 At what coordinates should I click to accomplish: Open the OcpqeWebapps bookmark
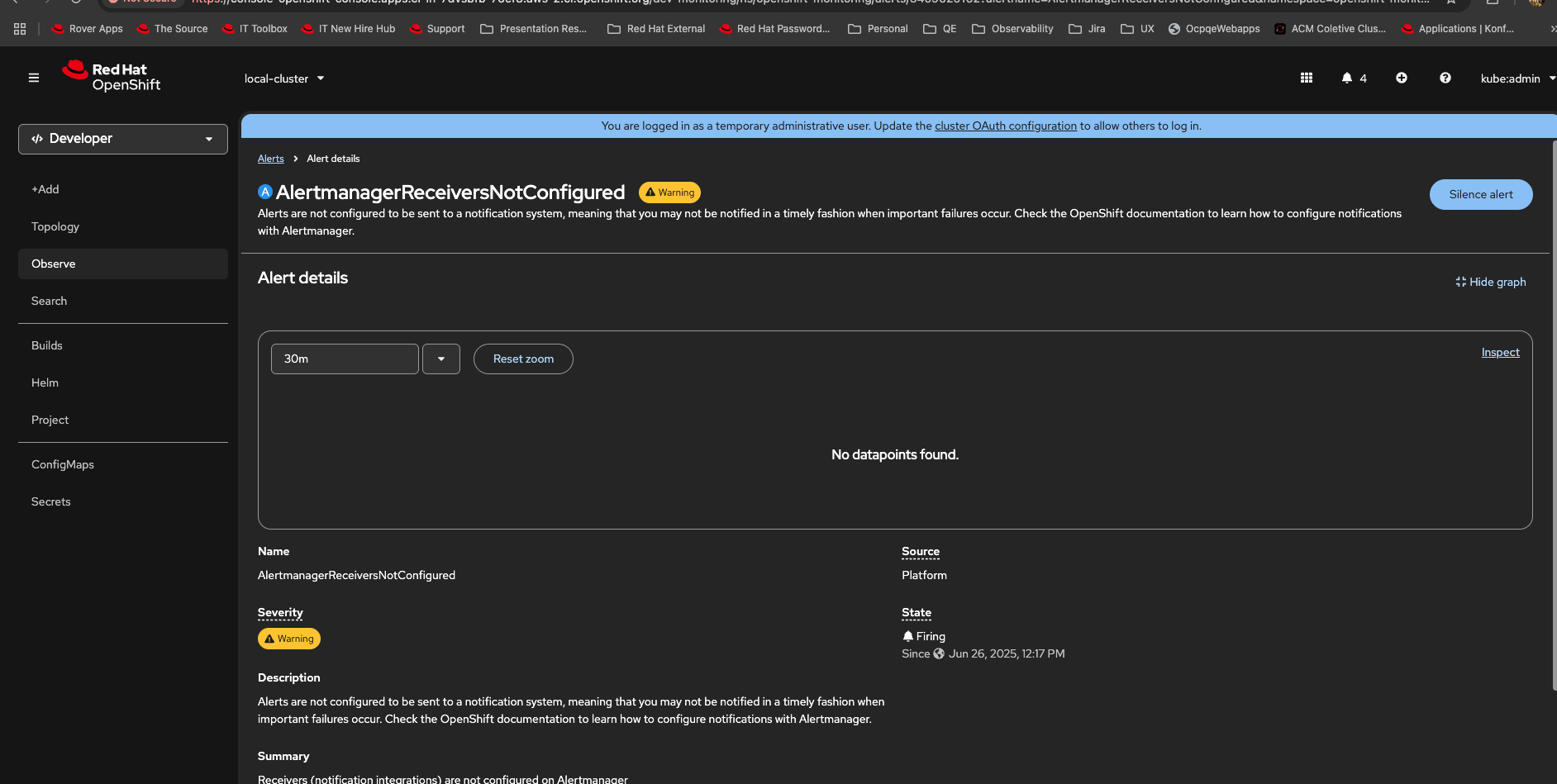coord(1214,29)
